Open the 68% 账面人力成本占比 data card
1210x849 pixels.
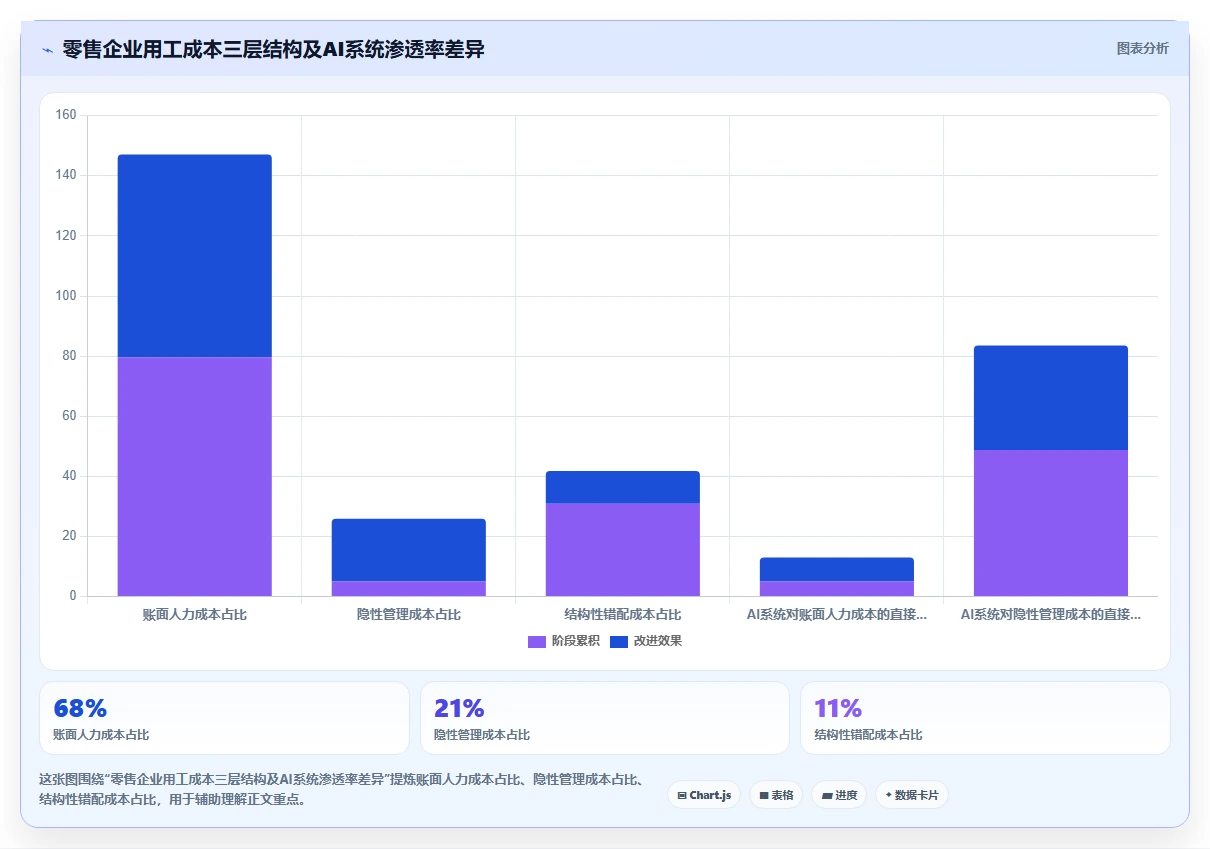pyautogui.click(x=224, y=718)
